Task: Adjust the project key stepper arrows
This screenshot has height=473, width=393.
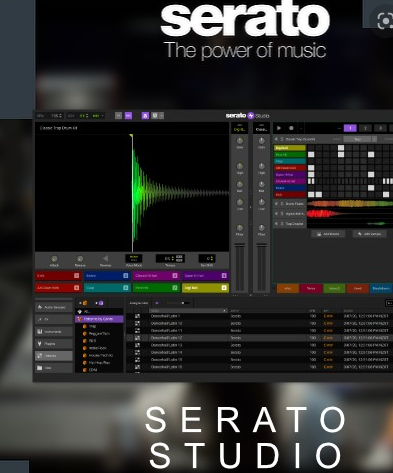Action: 87,116
